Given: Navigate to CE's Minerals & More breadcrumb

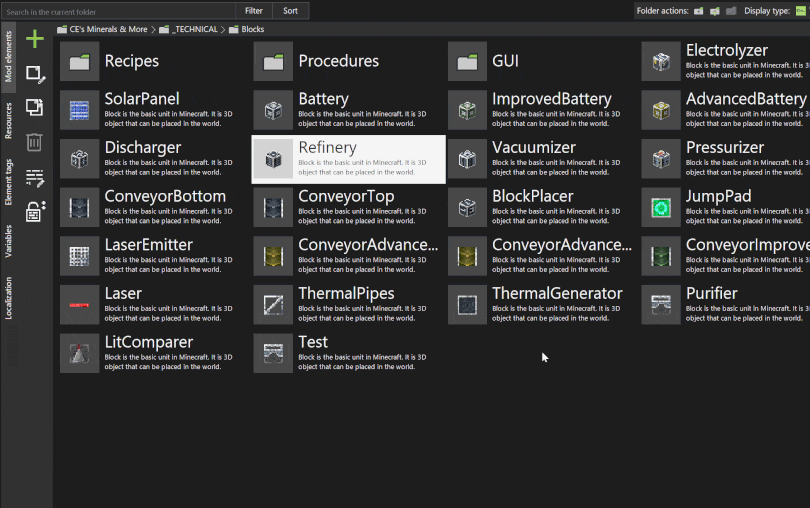Looking at the screenshot, I should tap(102, 29).
